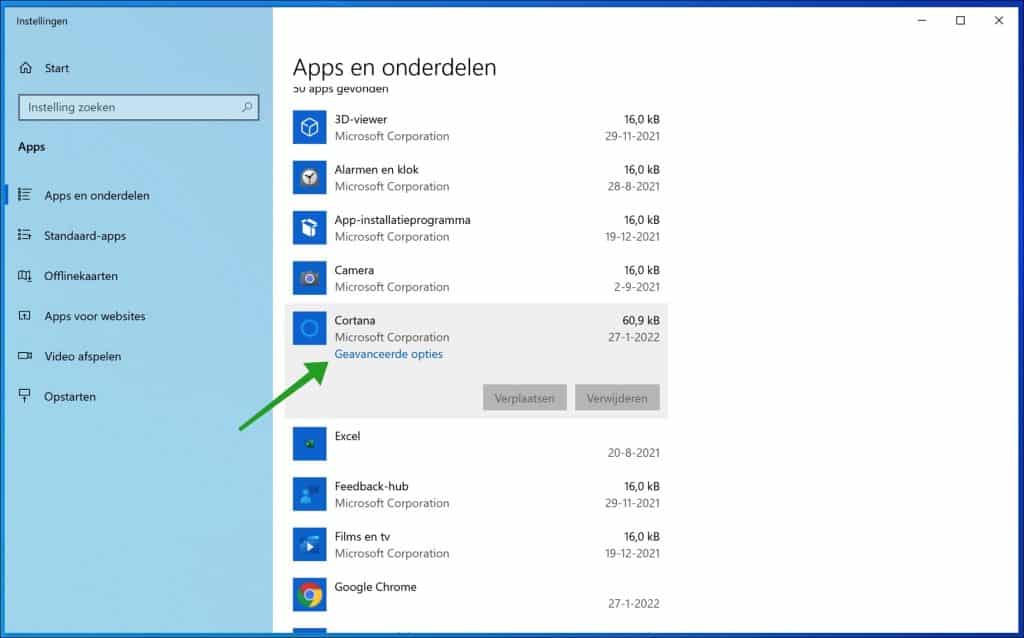Click the Offlinekaarten map icon
The height and width of the screenshot is (638, 1024).
coord(24,276)
